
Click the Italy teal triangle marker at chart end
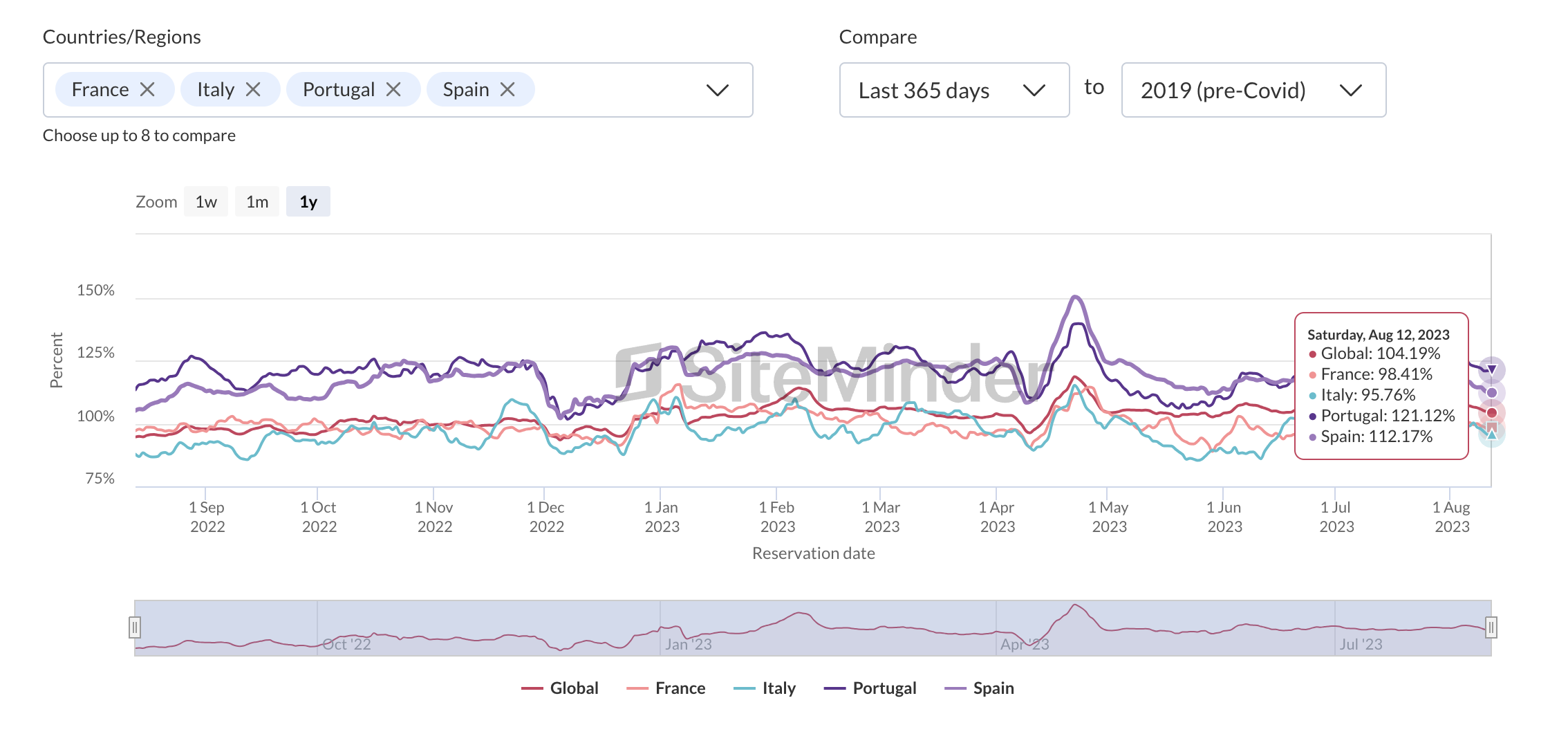coord(1492,435)
